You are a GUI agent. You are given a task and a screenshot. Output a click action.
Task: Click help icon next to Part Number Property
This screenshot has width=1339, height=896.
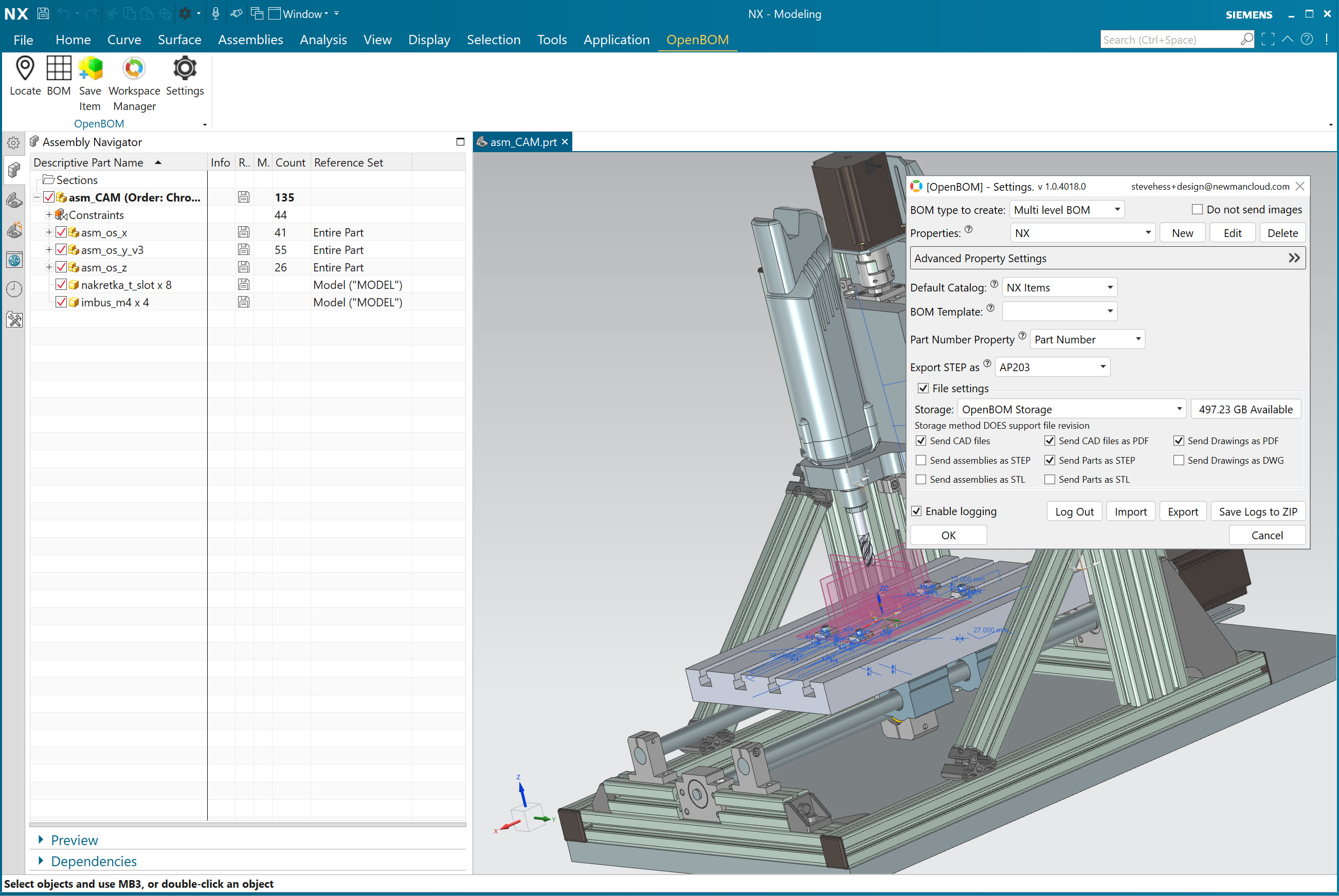1022,336
